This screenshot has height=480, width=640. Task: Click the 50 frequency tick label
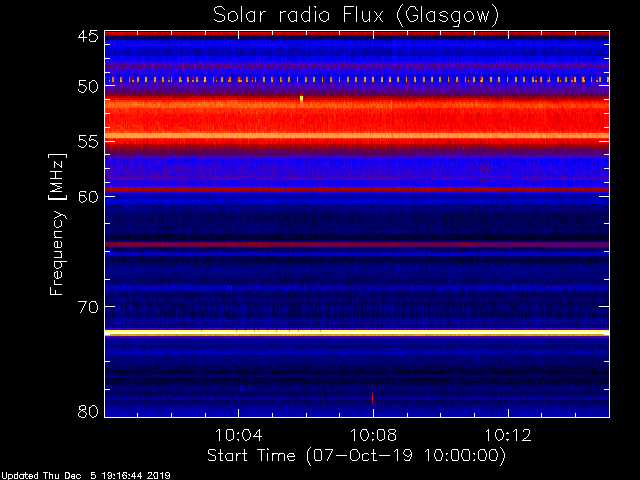click(88, 86)
